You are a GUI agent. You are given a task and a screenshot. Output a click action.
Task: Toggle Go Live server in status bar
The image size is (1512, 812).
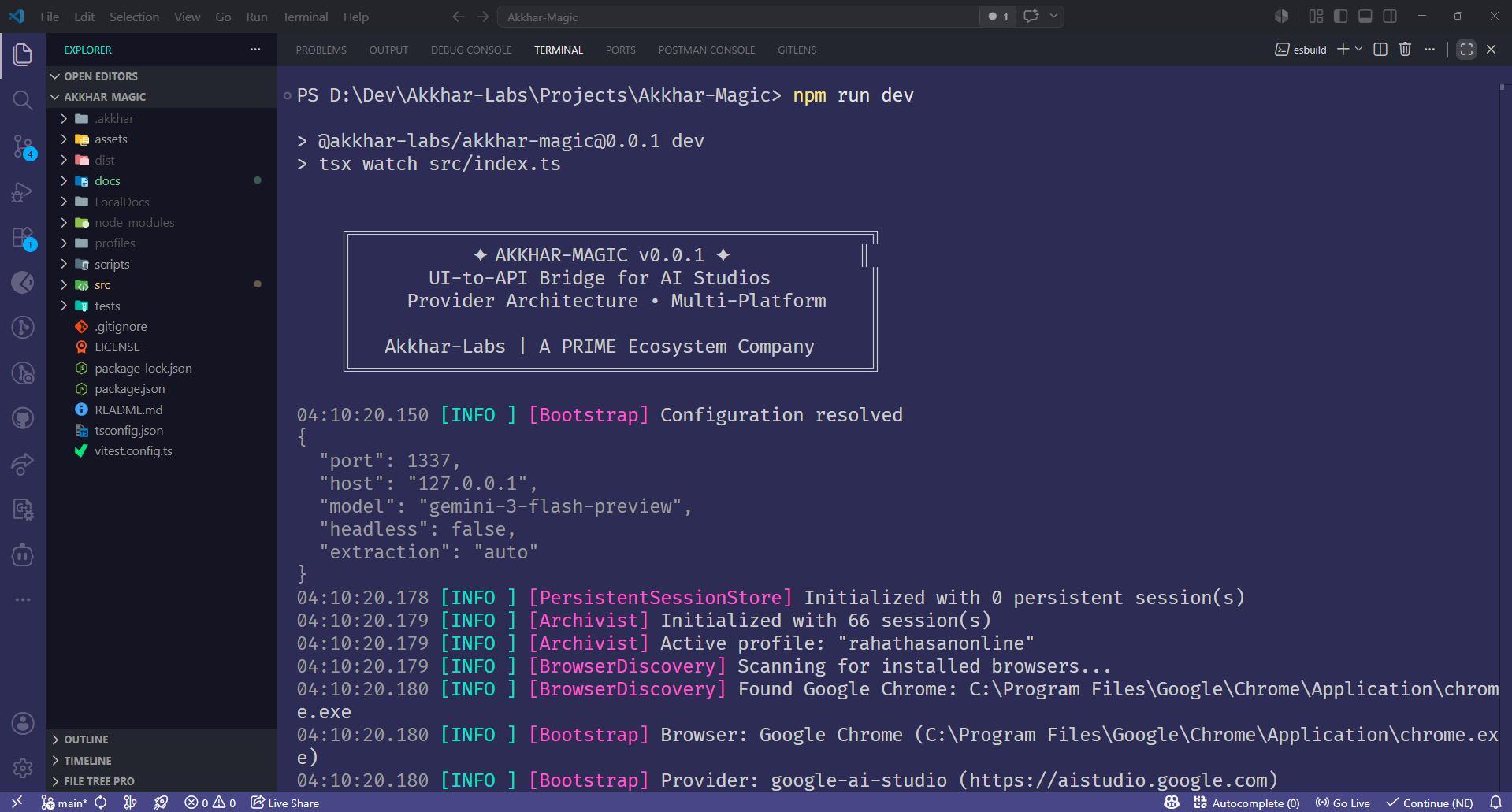pos(1343,803)
